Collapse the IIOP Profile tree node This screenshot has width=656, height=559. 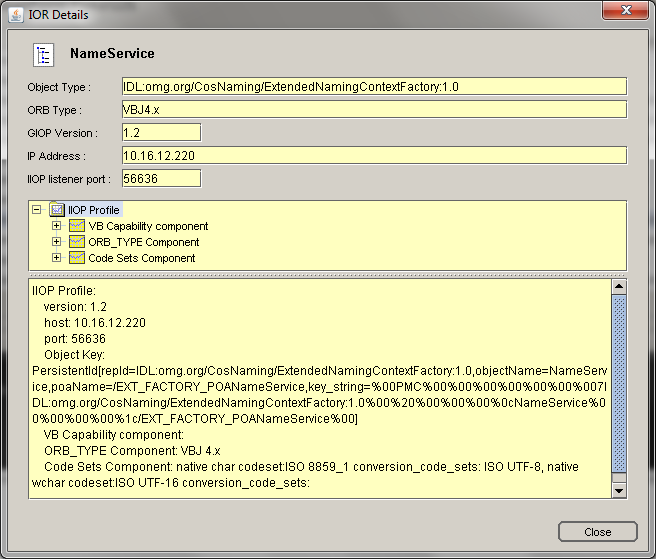click(37, 209)
